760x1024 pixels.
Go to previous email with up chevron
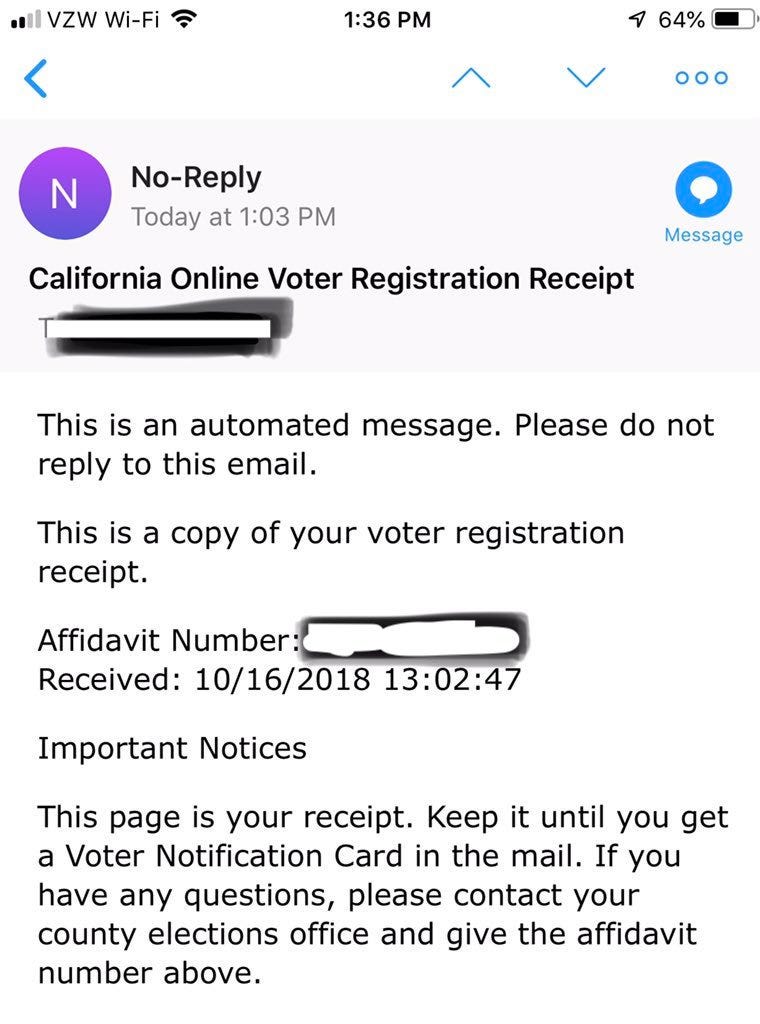coord(471,78)
